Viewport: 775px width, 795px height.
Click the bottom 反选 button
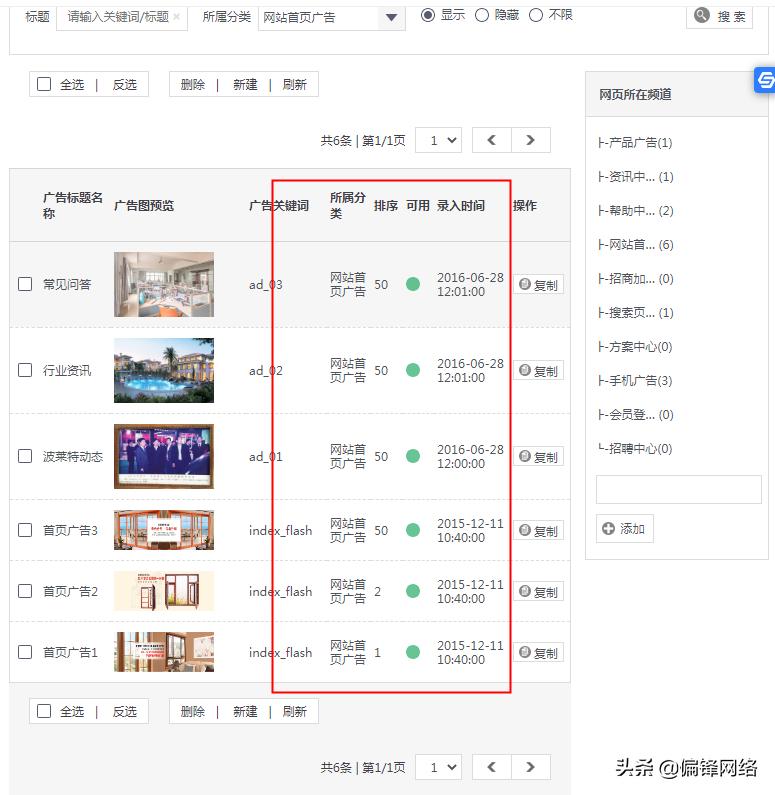[x=125, y=712]
